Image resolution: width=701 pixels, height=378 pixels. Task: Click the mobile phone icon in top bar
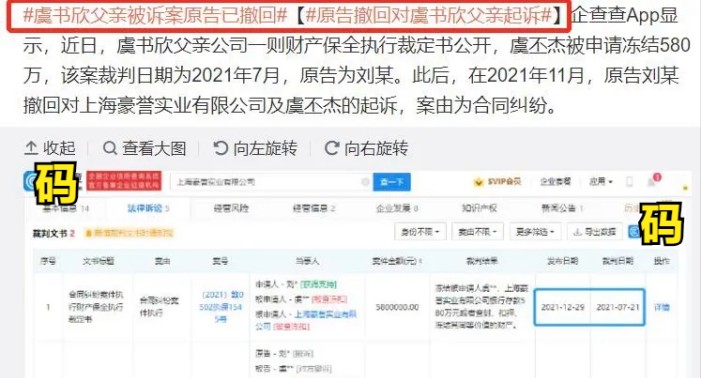(629, 181)
